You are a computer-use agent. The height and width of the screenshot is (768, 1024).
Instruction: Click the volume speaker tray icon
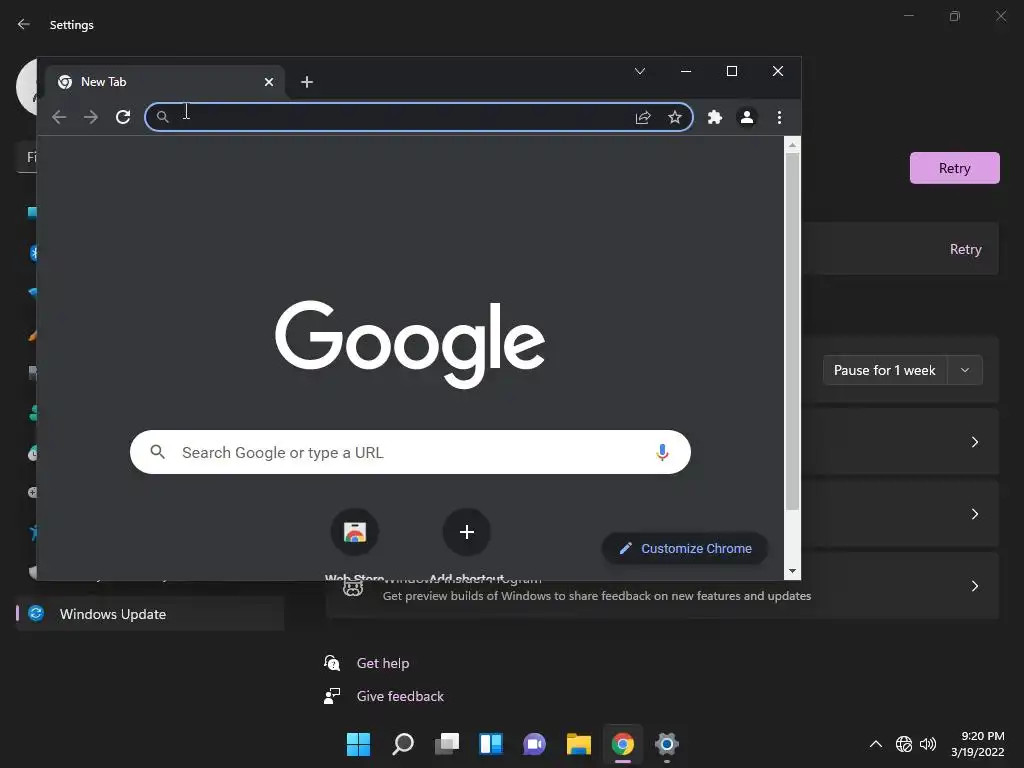point(928,744)
